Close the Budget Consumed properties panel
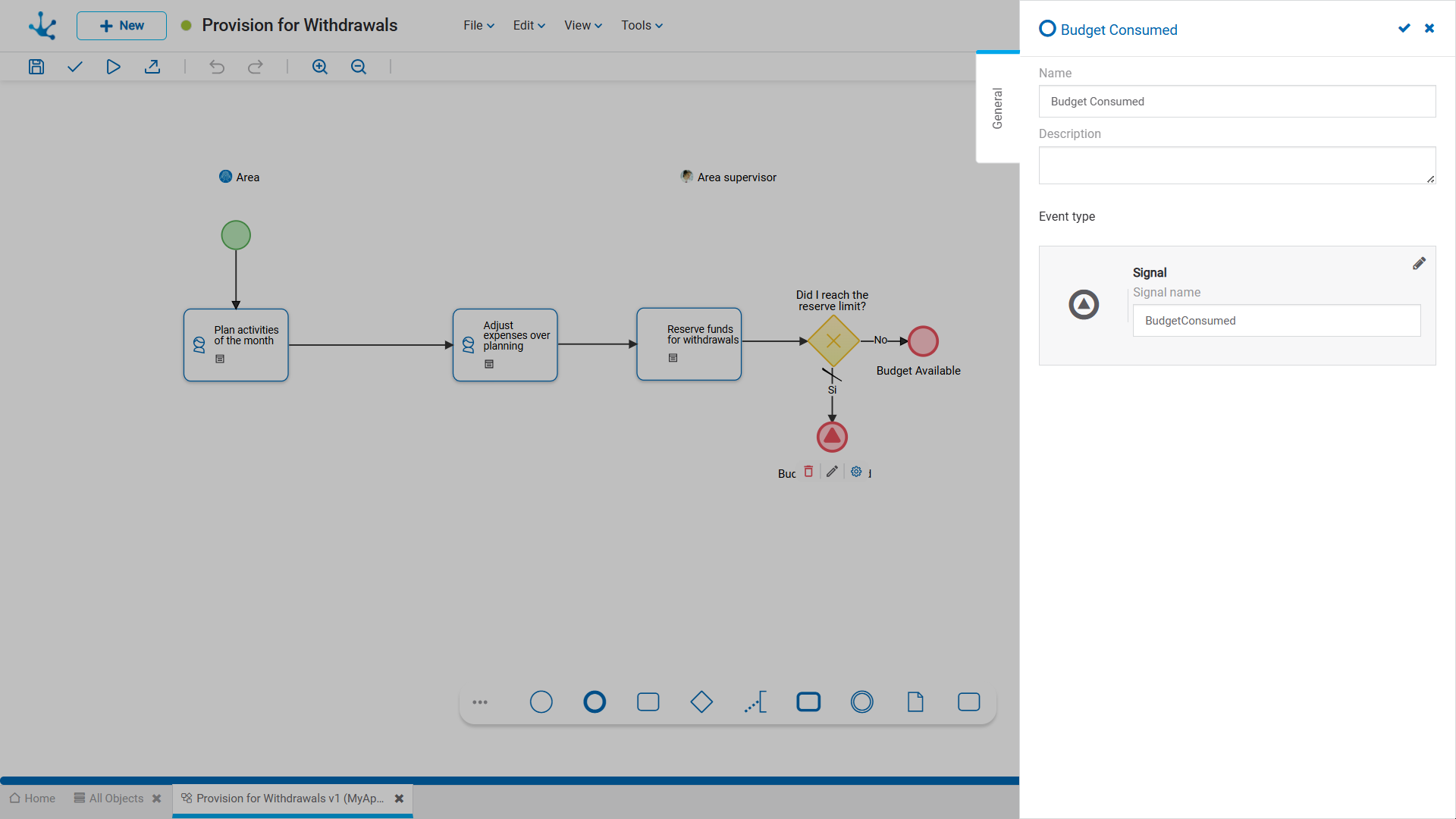The height and width of the screenshot is (819, 1456). (1429, 28)
